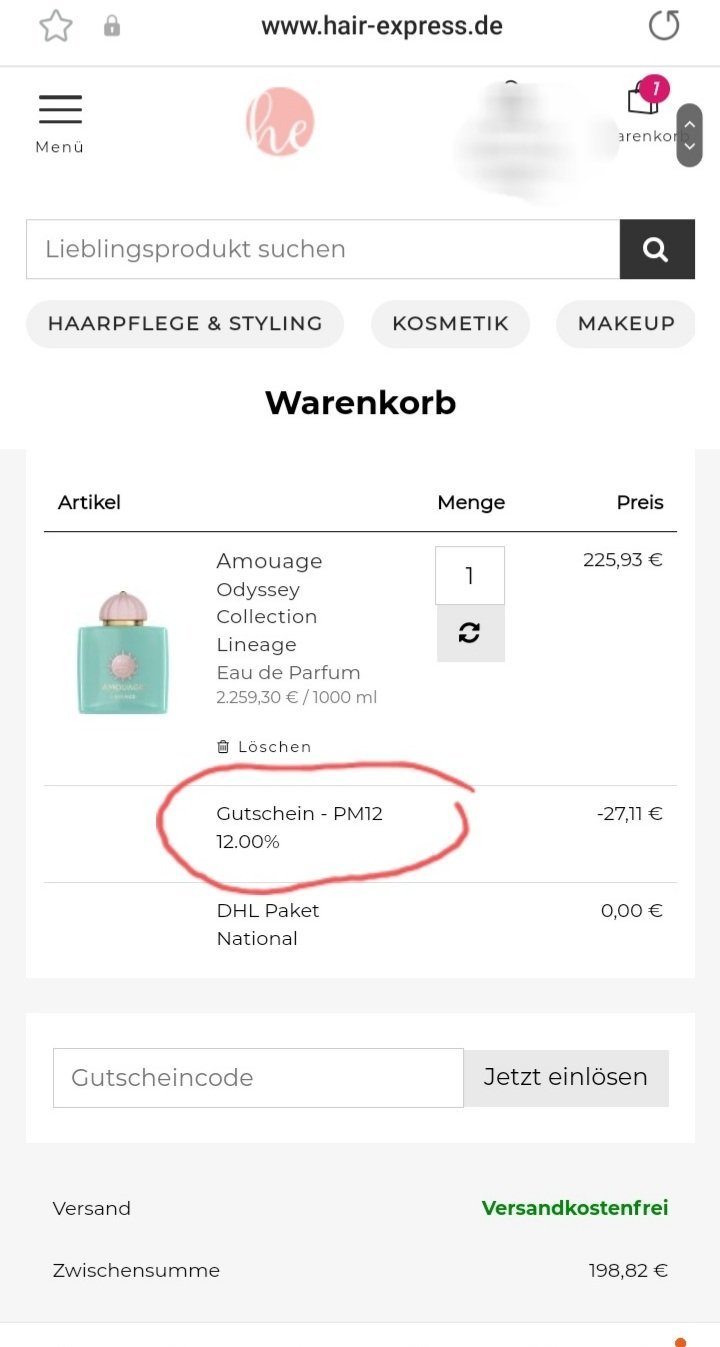720x1347 pixels.
Task: Update quantity with the refresh arrows button
Action: tap(470, 633)
